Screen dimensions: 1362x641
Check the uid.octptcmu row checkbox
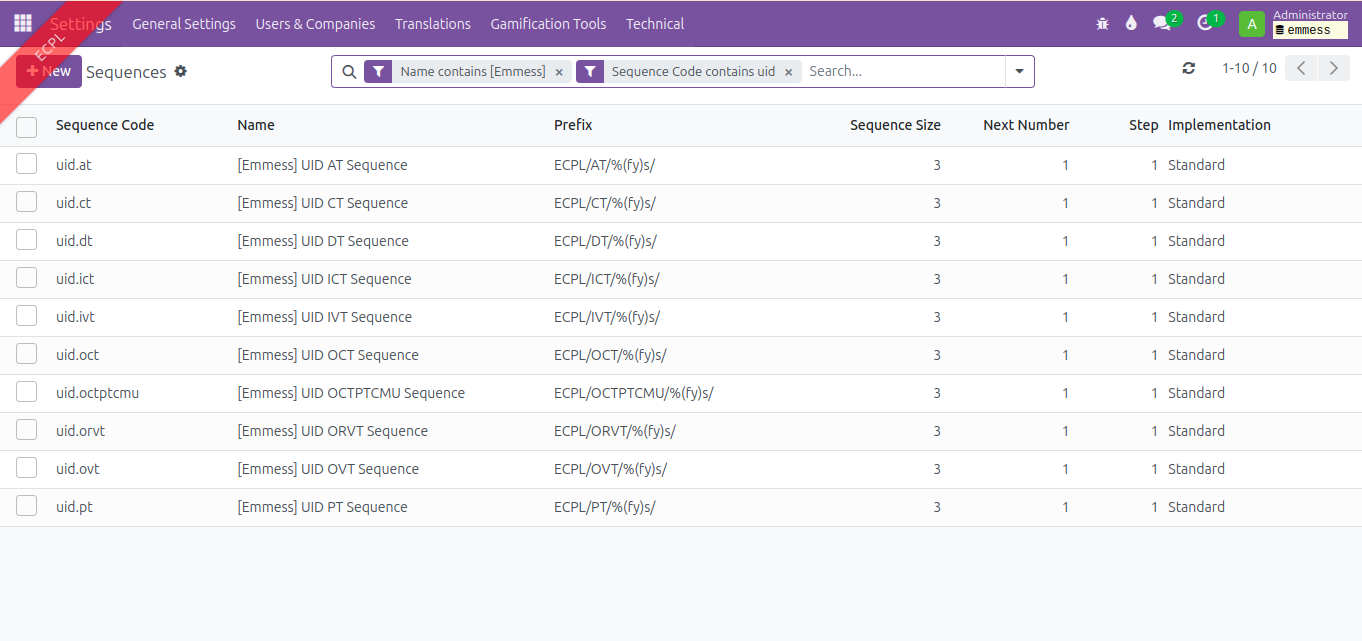pos(27,392)
